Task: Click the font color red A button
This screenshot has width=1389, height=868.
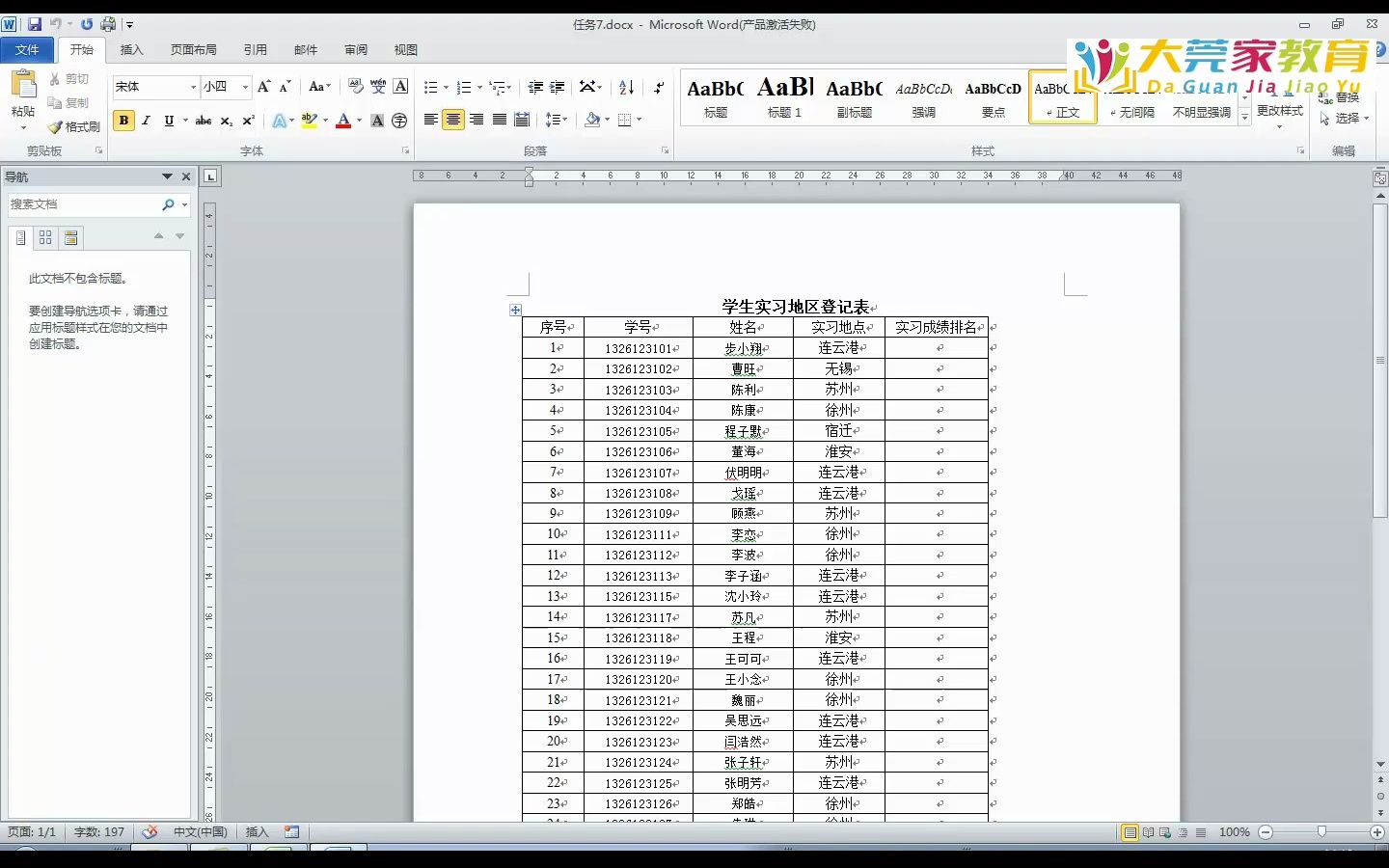Action: coord(343,120)
